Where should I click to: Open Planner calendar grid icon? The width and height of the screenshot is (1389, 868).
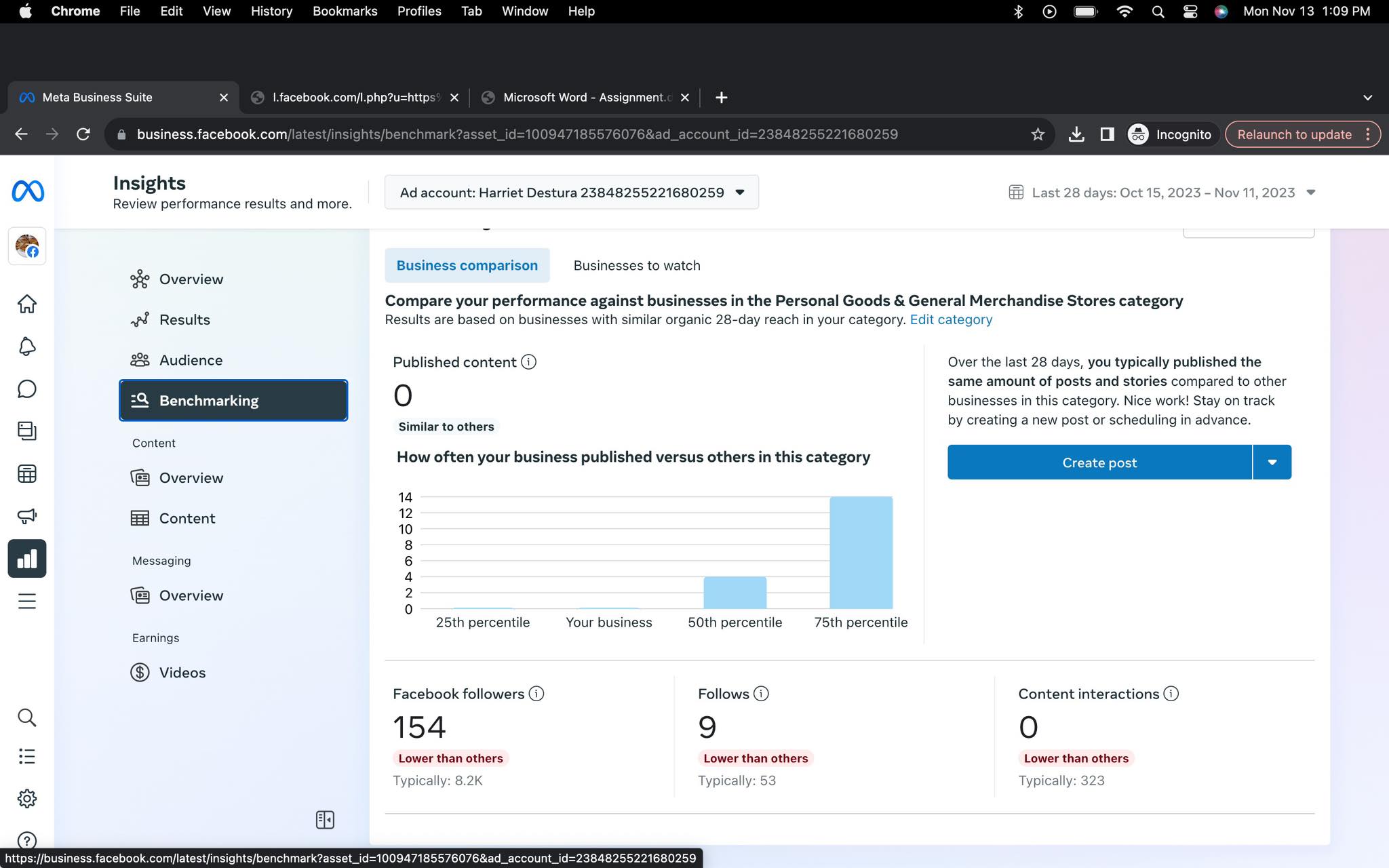click(x=27, y=473)
